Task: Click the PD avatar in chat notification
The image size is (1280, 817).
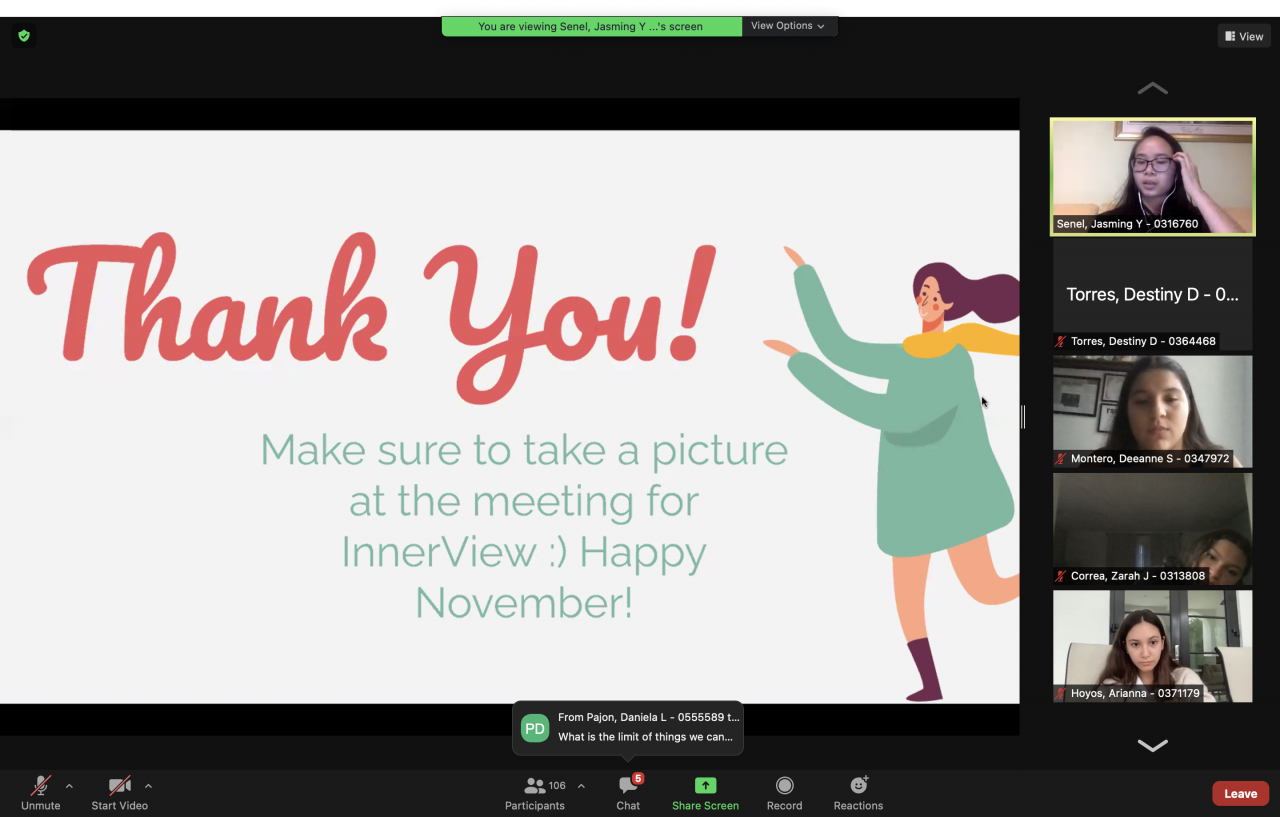Action: click(x=535, y=728)
